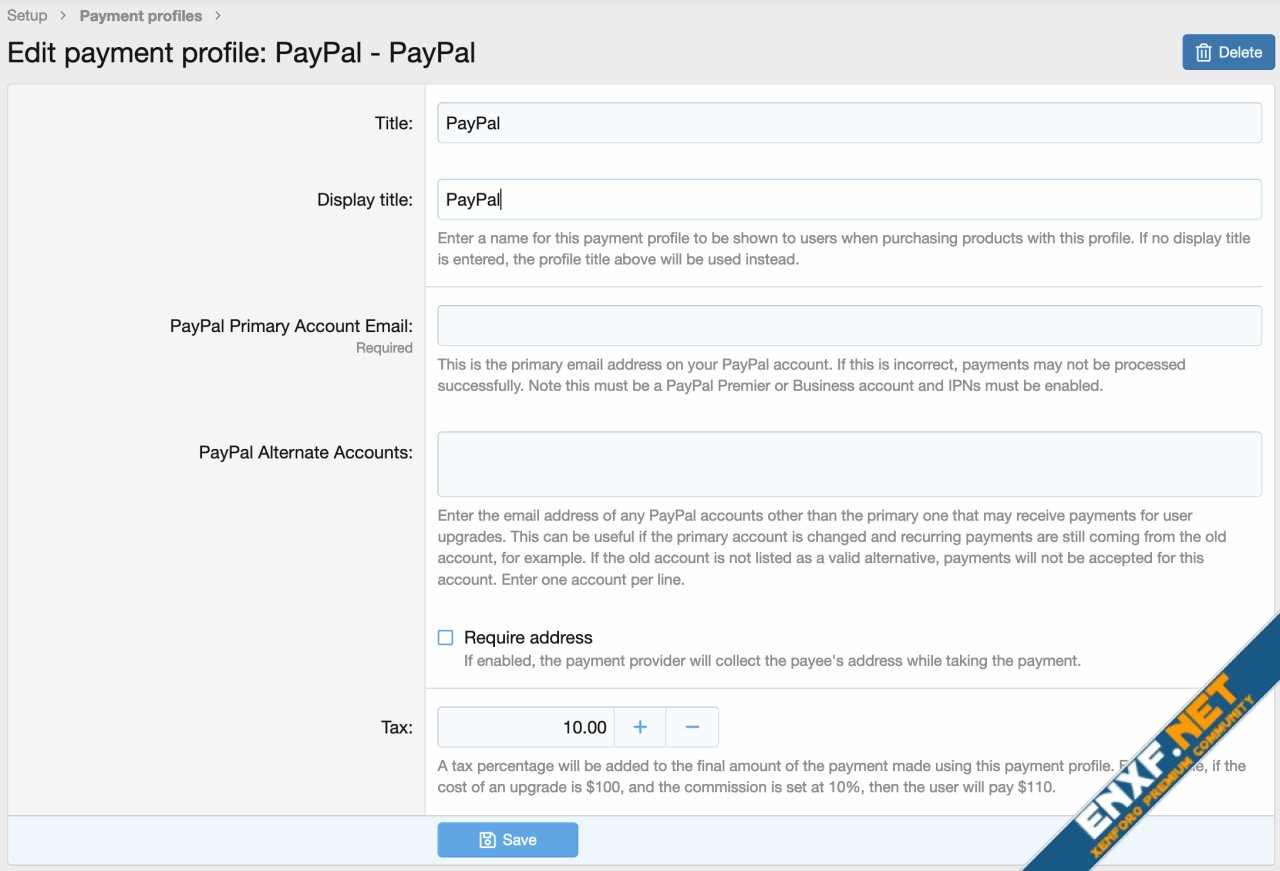Image resolution: width=1280 pixels, height=871 pixels.
Task: Increase the Tax value with the plus icon
Action: (x=640, y=727)
